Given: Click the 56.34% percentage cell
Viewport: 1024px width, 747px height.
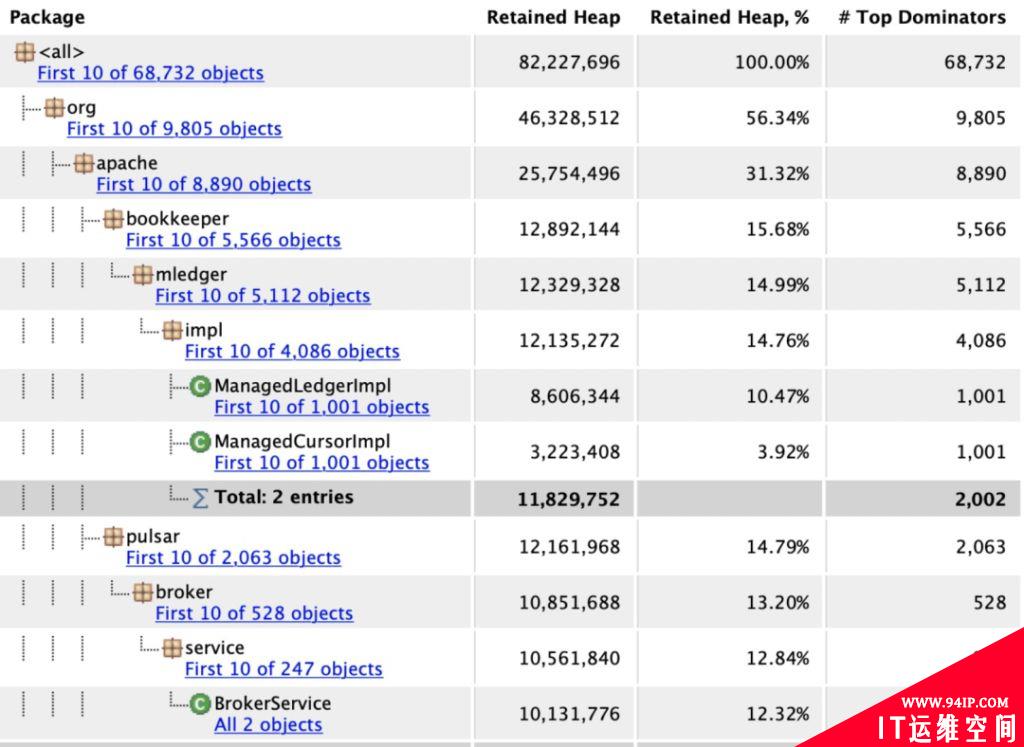Looking at the screenshot, I should tap(777, 118).
